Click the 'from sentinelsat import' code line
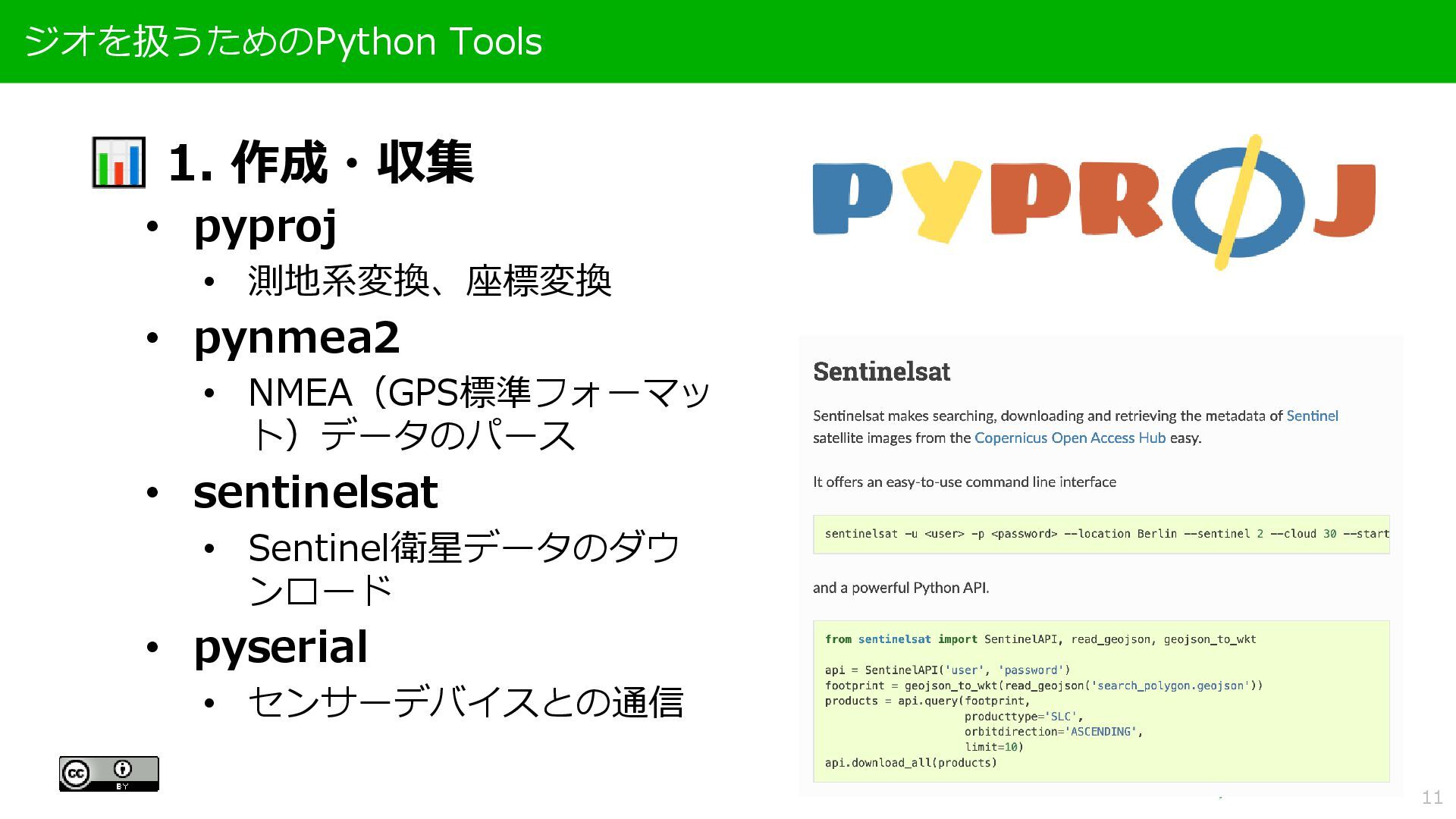Screen dimensions: 1456x819 [1040, 639]
